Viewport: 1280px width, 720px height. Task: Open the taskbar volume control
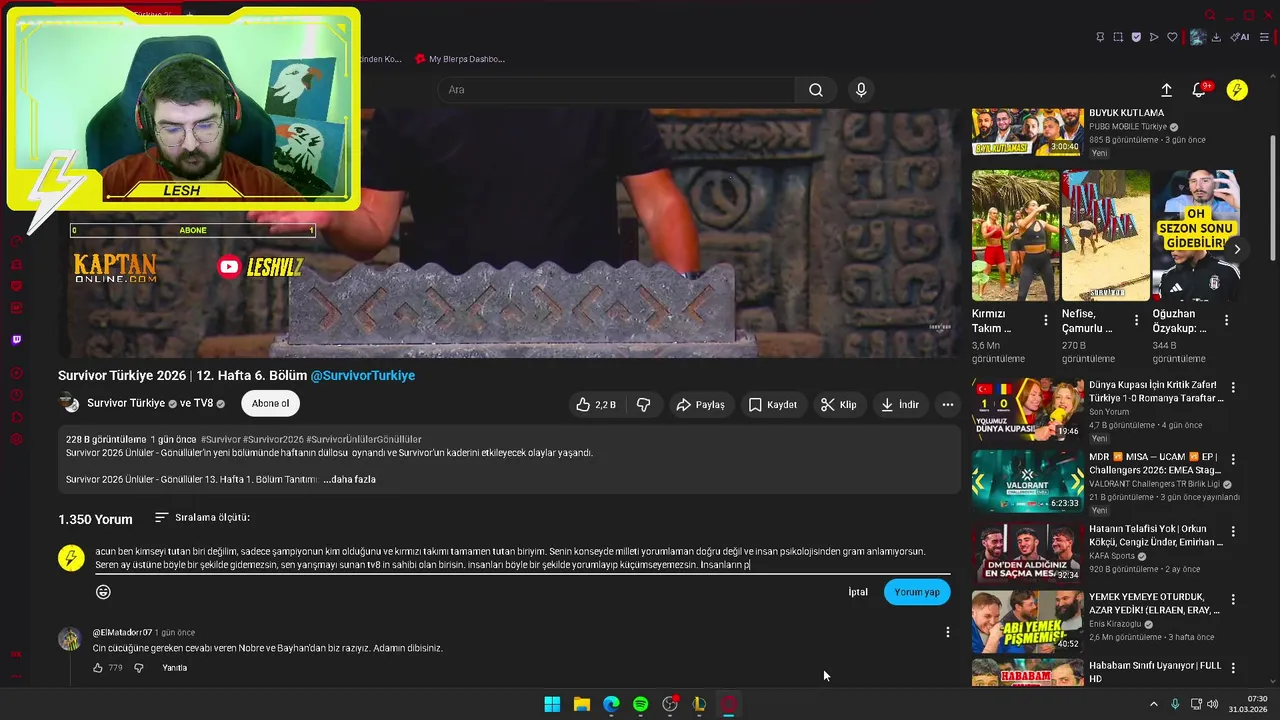(1212, 704)
